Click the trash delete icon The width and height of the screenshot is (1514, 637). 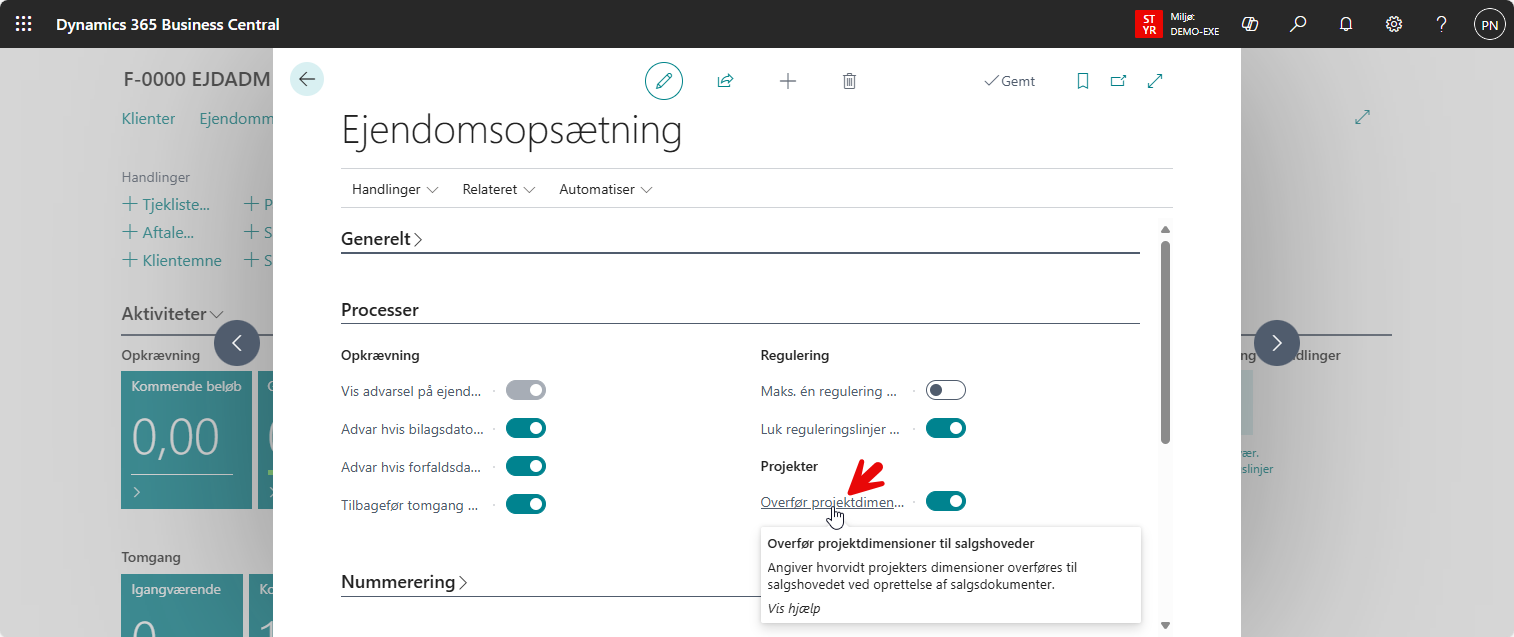coord(849,81)
